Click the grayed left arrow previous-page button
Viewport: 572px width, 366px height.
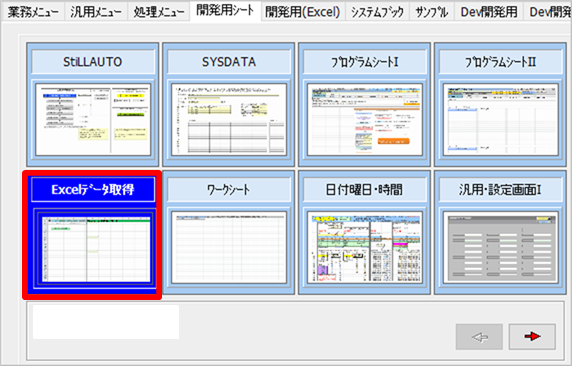tap(479, 336)
